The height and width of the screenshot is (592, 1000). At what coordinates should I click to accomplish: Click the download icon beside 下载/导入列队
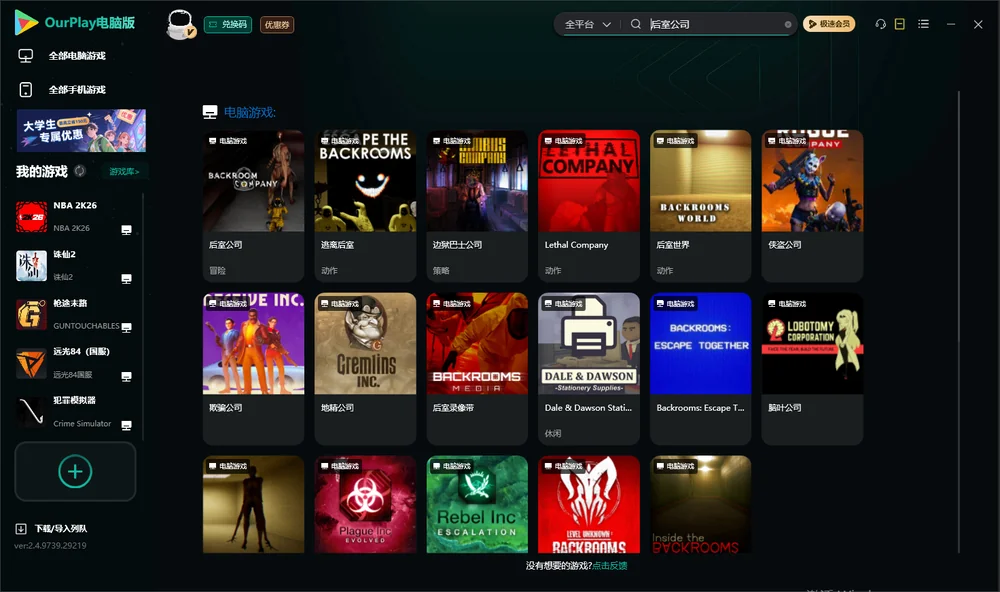(x=20, y=529)
